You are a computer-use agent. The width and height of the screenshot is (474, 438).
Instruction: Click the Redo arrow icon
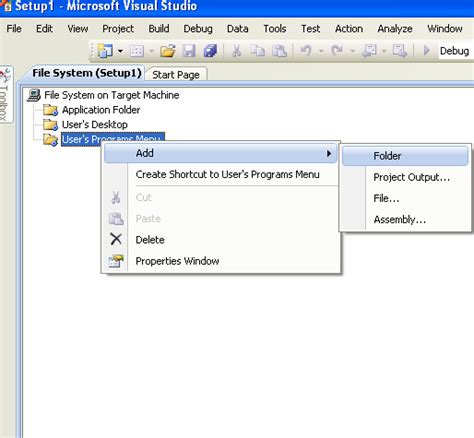click(x=337, y=51)
